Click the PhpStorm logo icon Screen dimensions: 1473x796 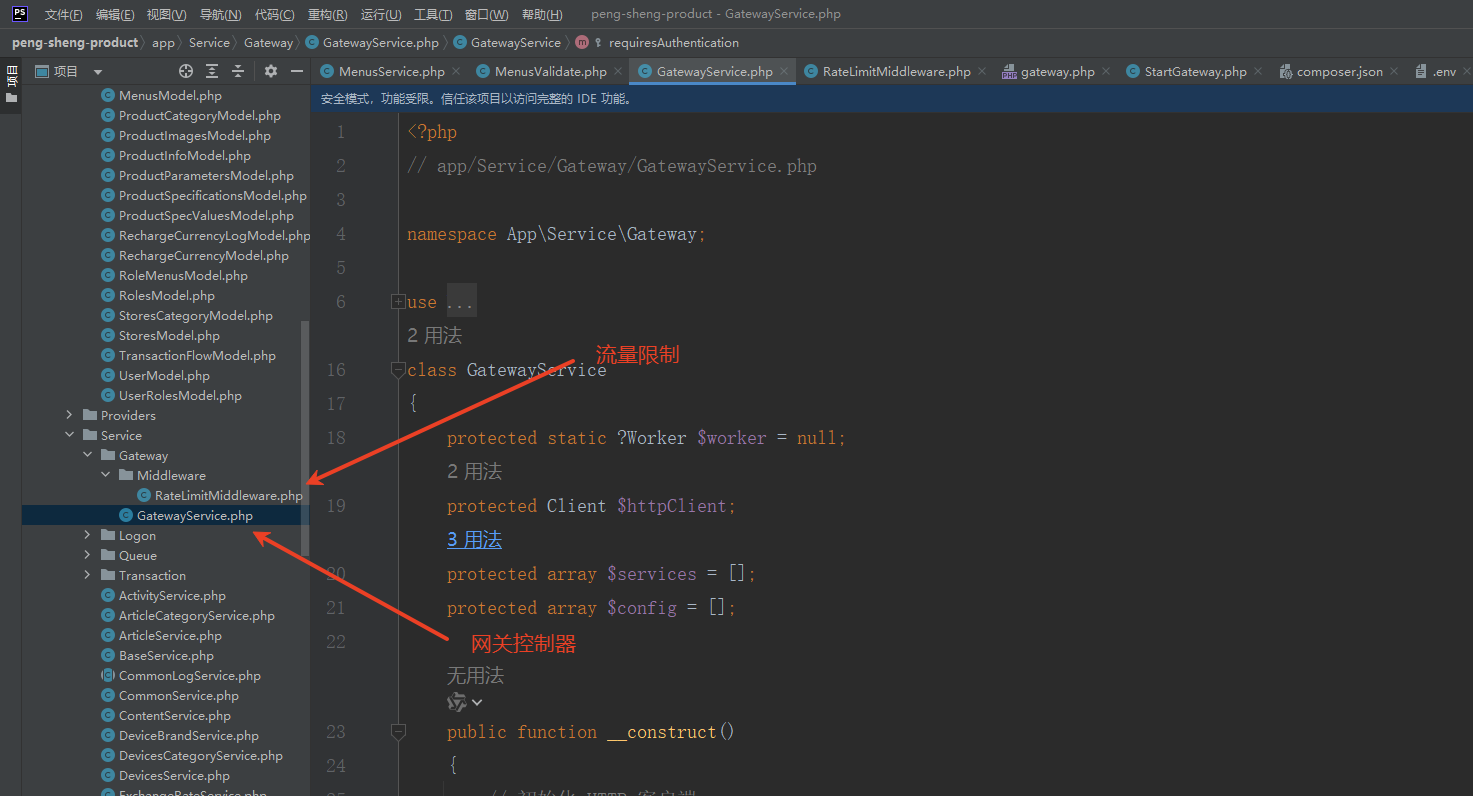19,14
